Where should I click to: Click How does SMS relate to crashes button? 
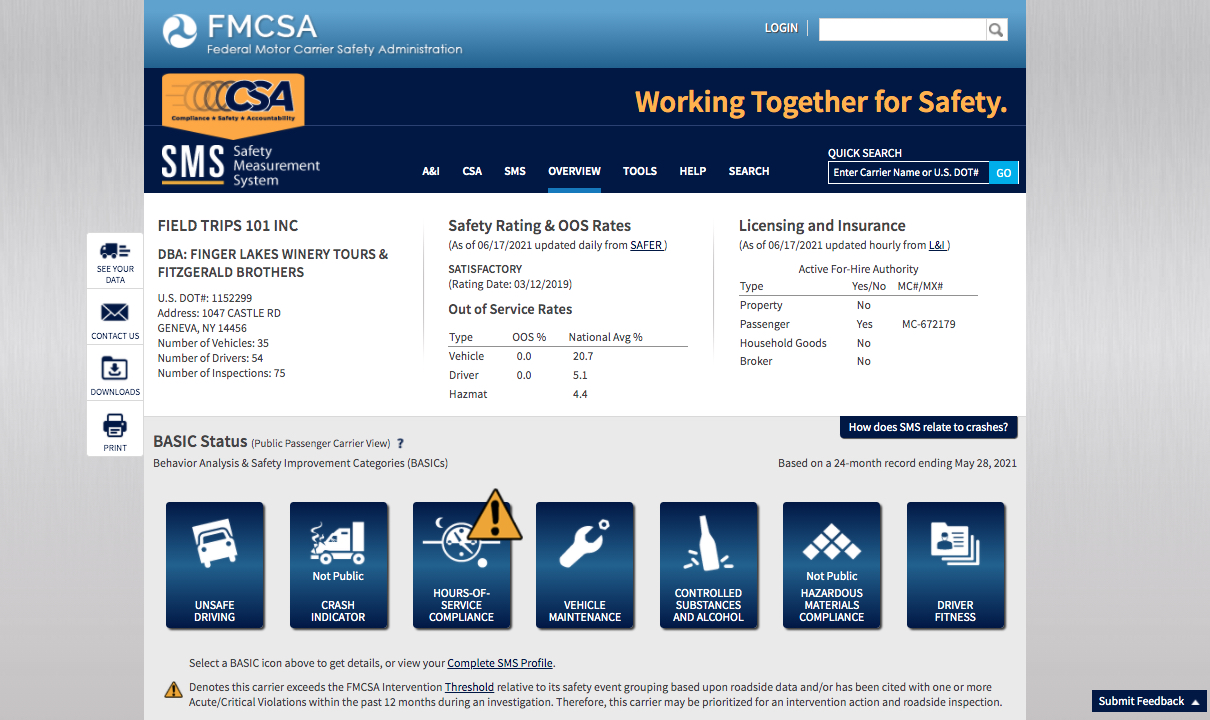929,427
